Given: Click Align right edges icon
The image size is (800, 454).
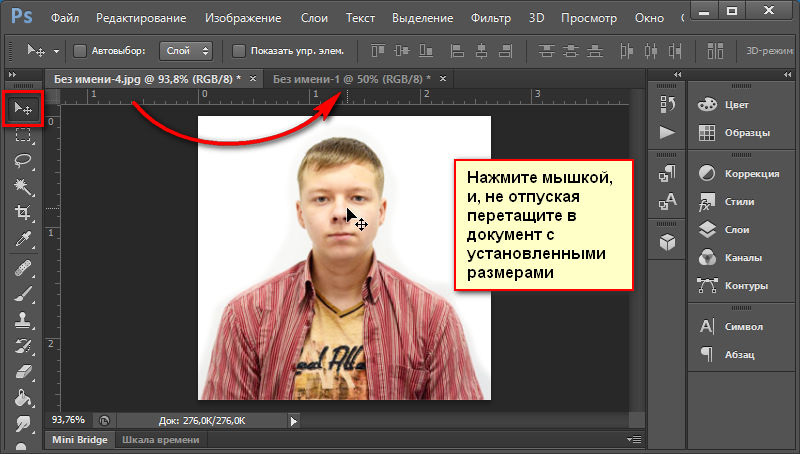Looking at the screenshot, I should pyautogui.click(x=505, y=51).
